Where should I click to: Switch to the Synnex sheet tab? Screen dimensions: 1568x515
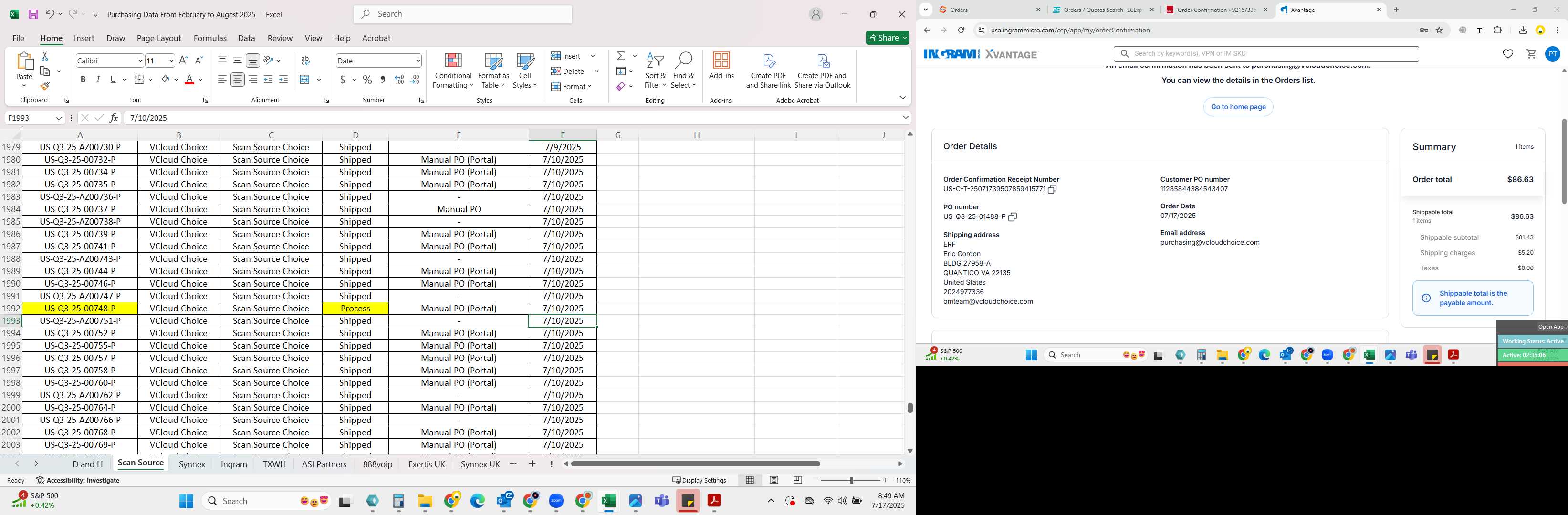click(x=192, y=464)
